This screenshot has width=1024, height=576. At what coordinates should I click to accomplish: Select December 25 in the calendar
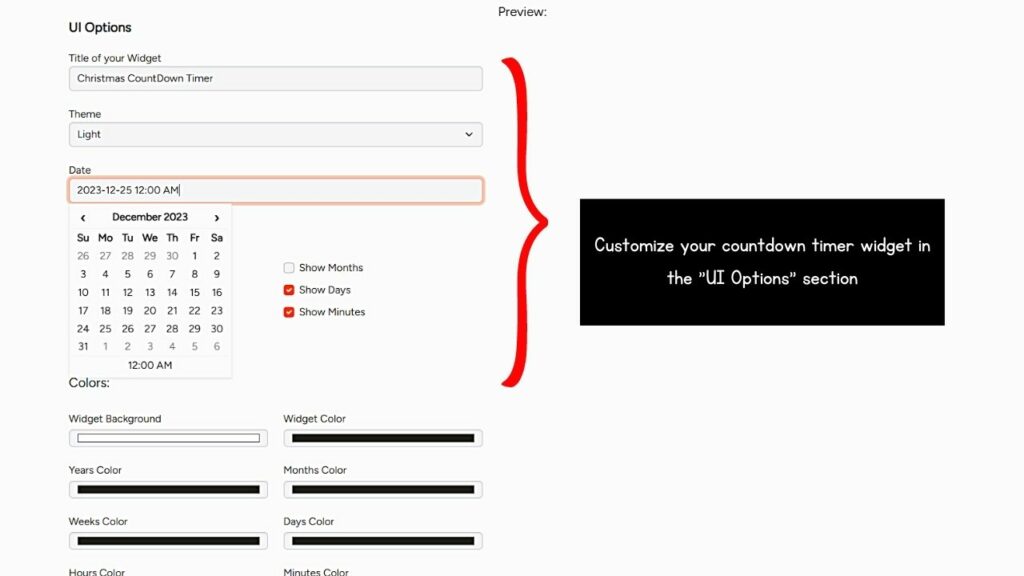coord(105,328)
